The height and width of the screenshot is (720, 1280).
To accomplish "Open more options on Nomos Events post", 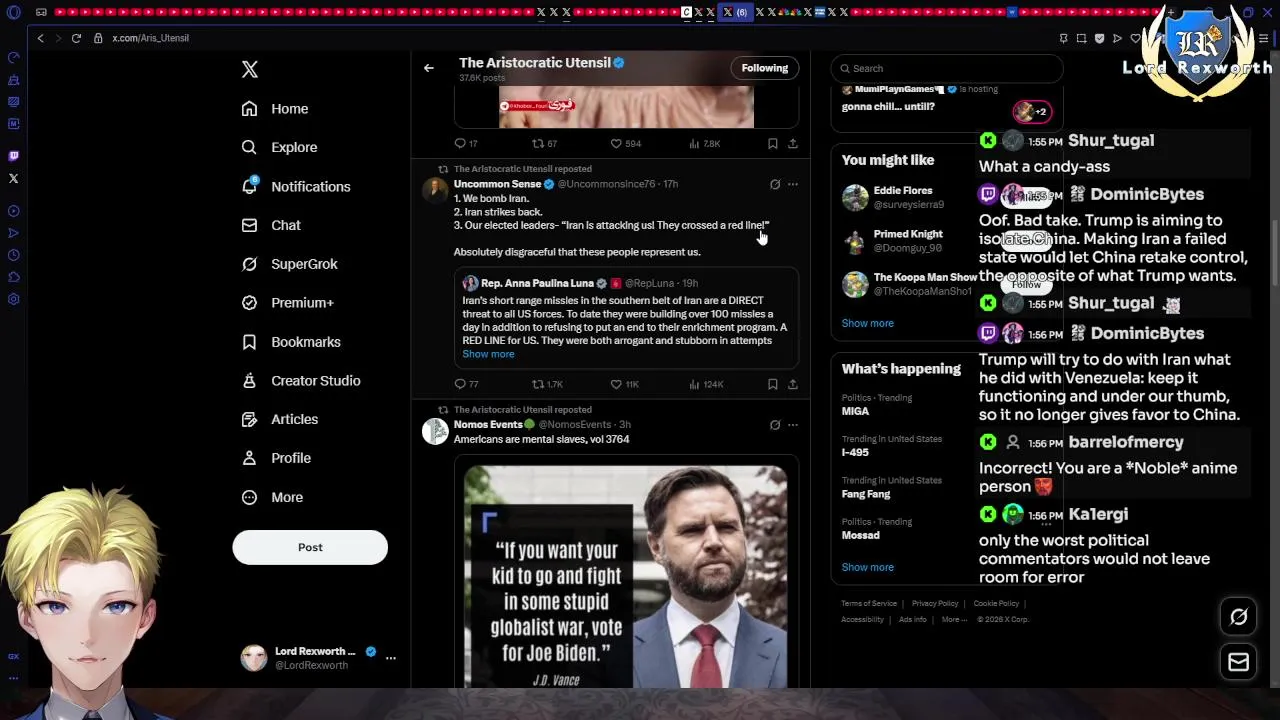I will (793, 425).
